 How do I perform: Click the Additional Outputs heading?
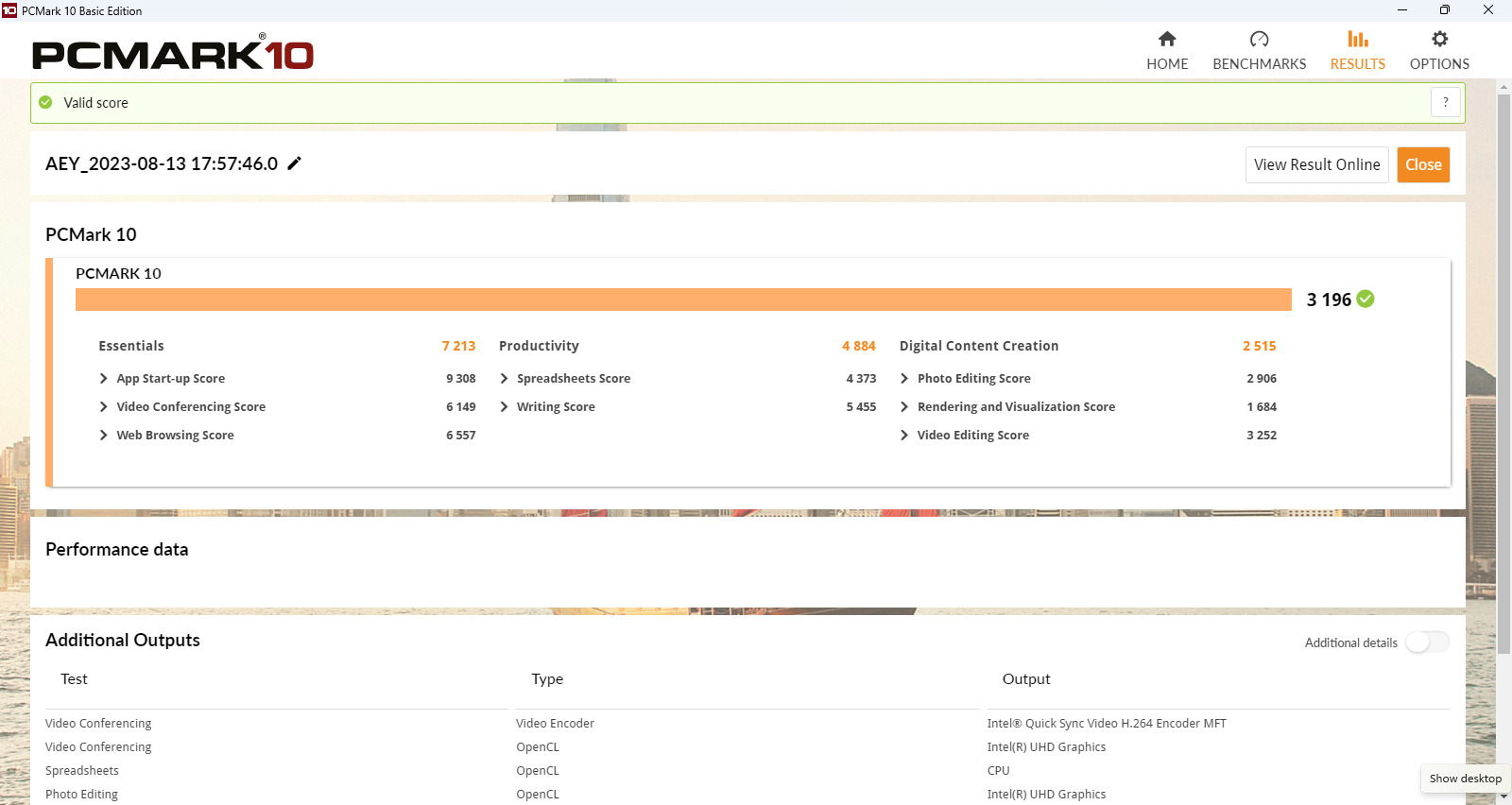pyautogui.click(x=123, y=640)
